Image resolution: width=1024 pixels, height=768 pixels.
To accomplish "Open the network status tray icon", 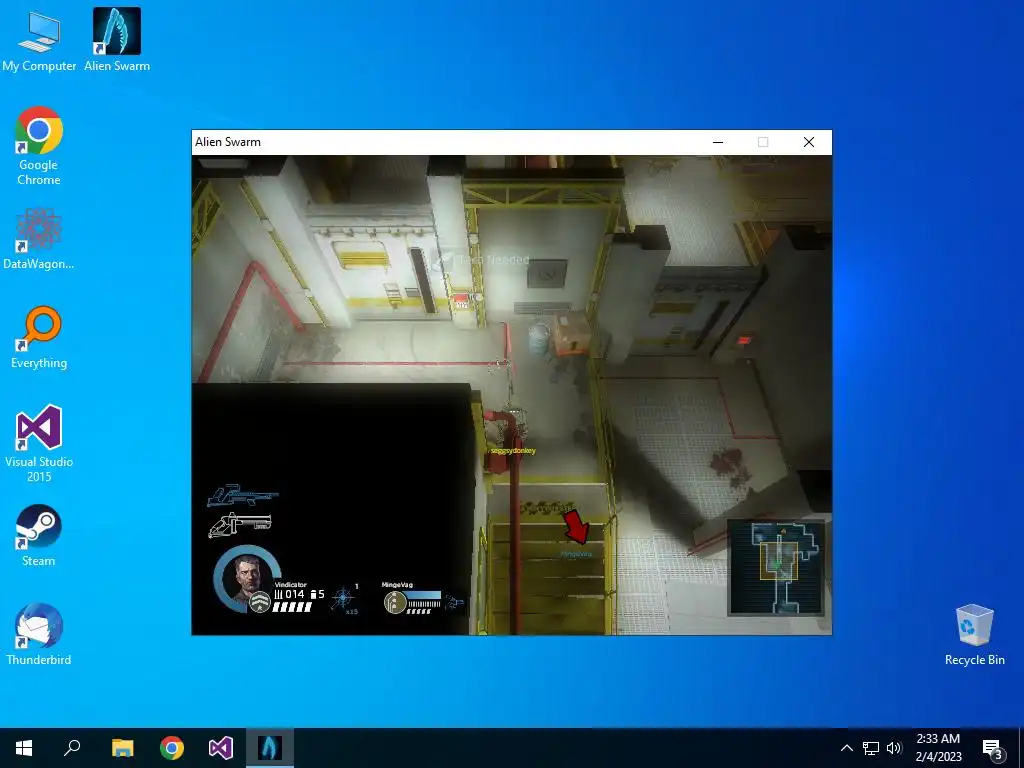I will [x=871, y=748].
